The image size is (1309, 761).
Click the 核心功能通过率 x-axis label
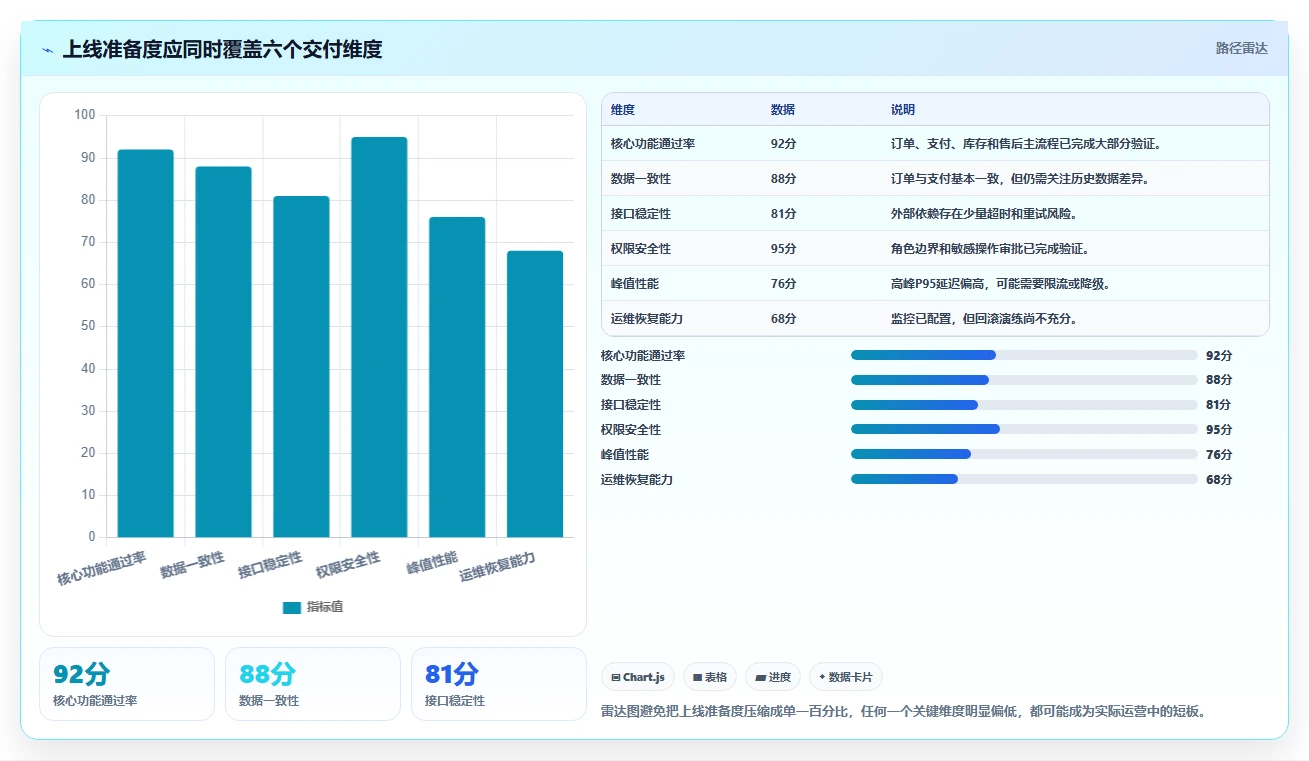(102, 569)
